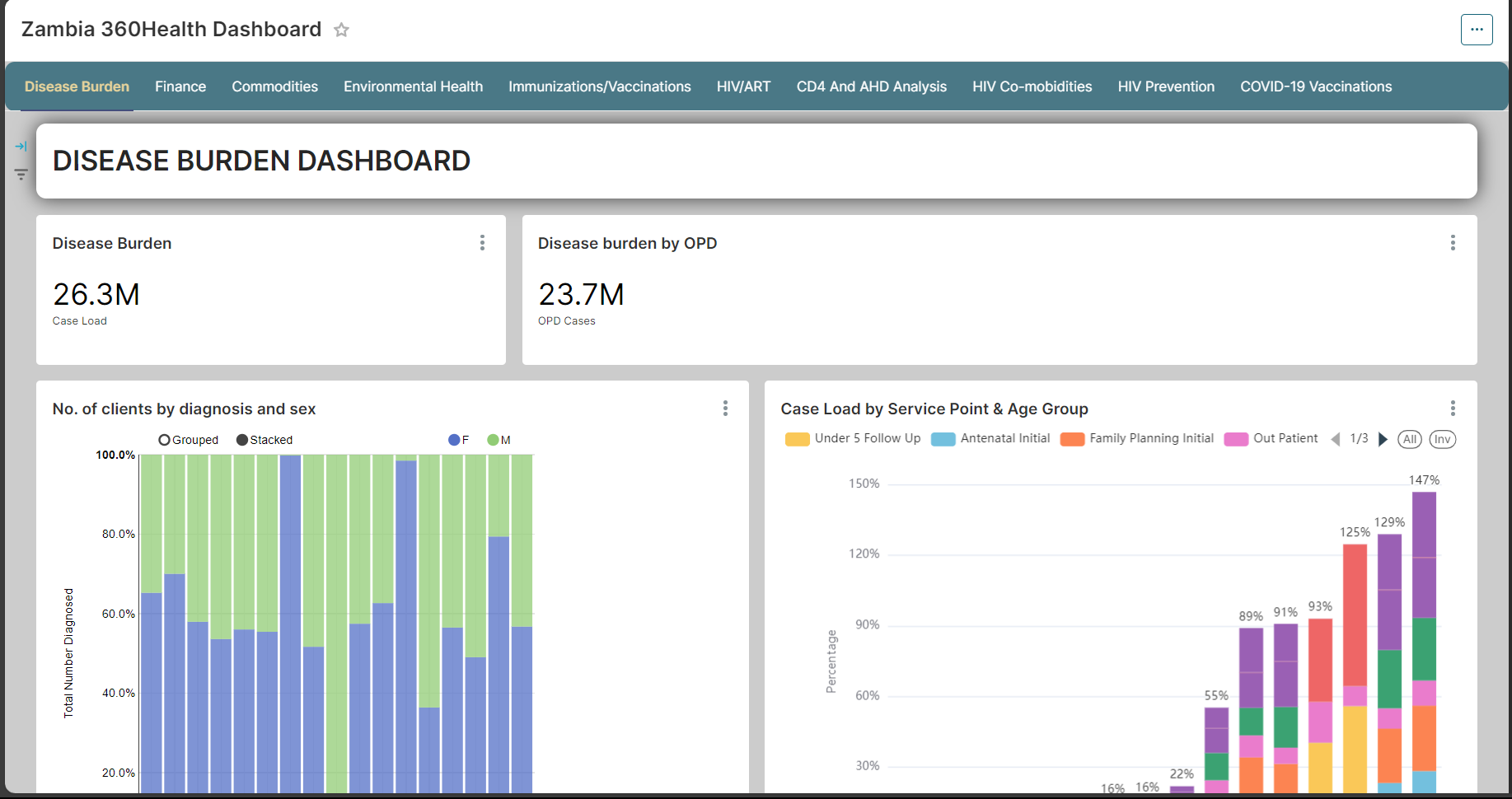
Task: Click the 91% stacked bar
Action: click(1285, 708)
